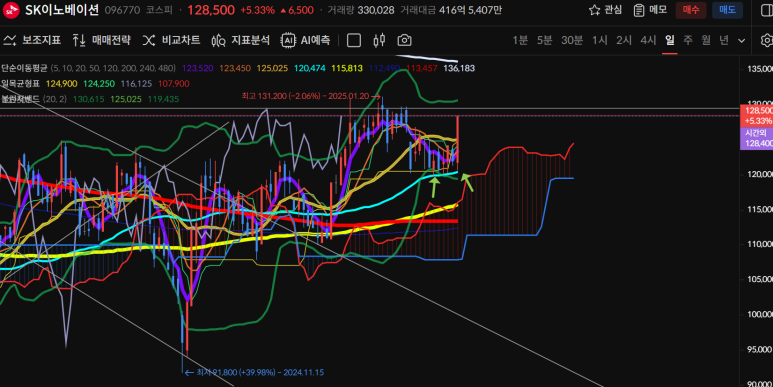Click the +5.33% change rate in header
The width and height of the screenshot is (773, 387).
(257, 10)
